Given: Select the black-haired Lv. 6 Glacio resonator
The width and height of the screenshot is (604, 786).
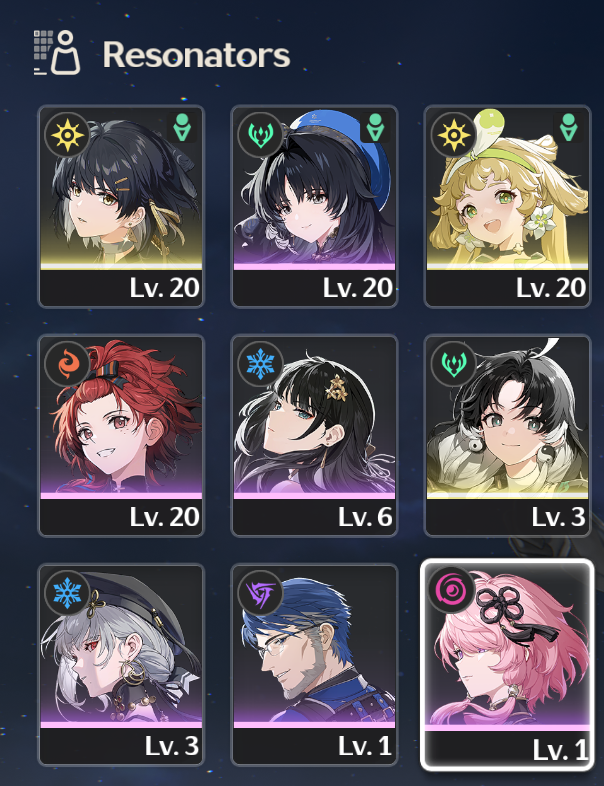Looking at the screenshot, I should coord(314,435).
